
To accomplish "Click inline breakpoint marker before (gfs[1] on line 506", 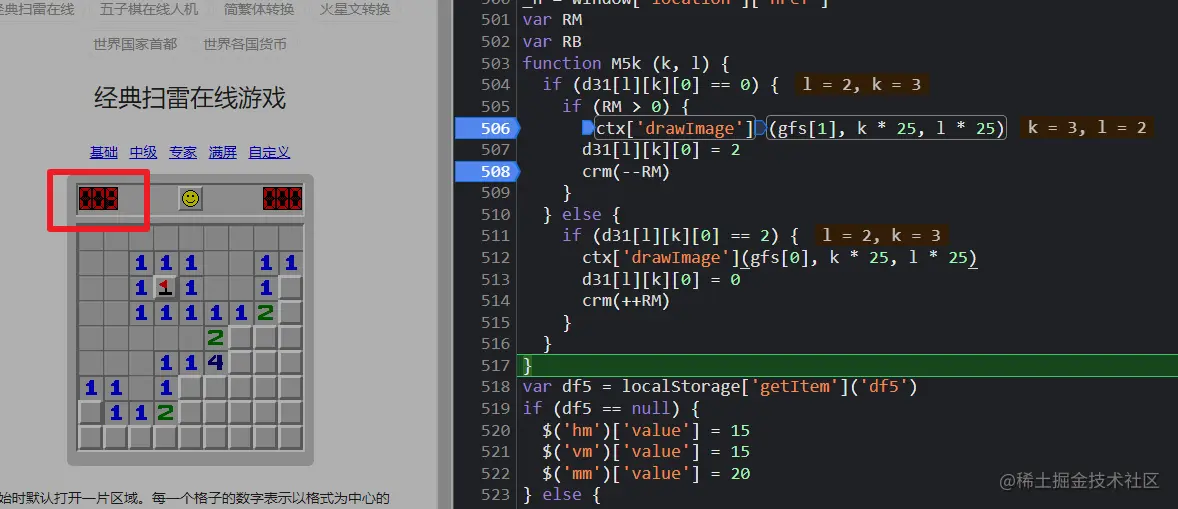I will [x=760, y=128].
